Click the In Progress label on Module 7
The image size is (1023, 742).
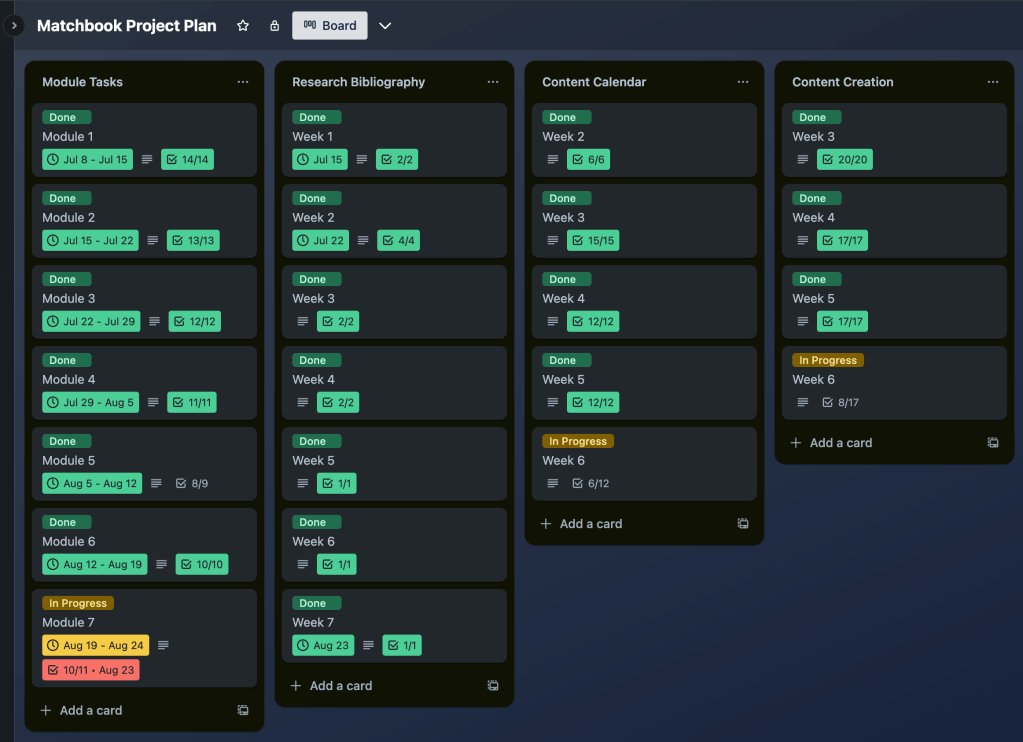[x=78, y=603]
